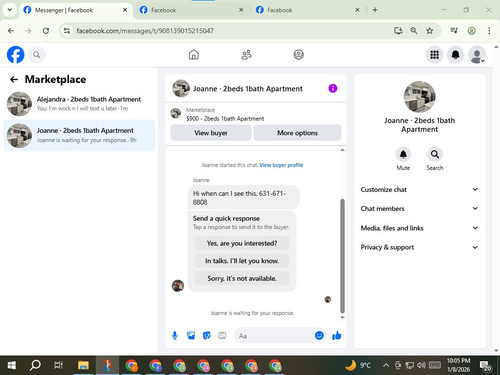500x375 pixels.
Task: Open the View buyer profile link
Action: [x=281, y=165]
